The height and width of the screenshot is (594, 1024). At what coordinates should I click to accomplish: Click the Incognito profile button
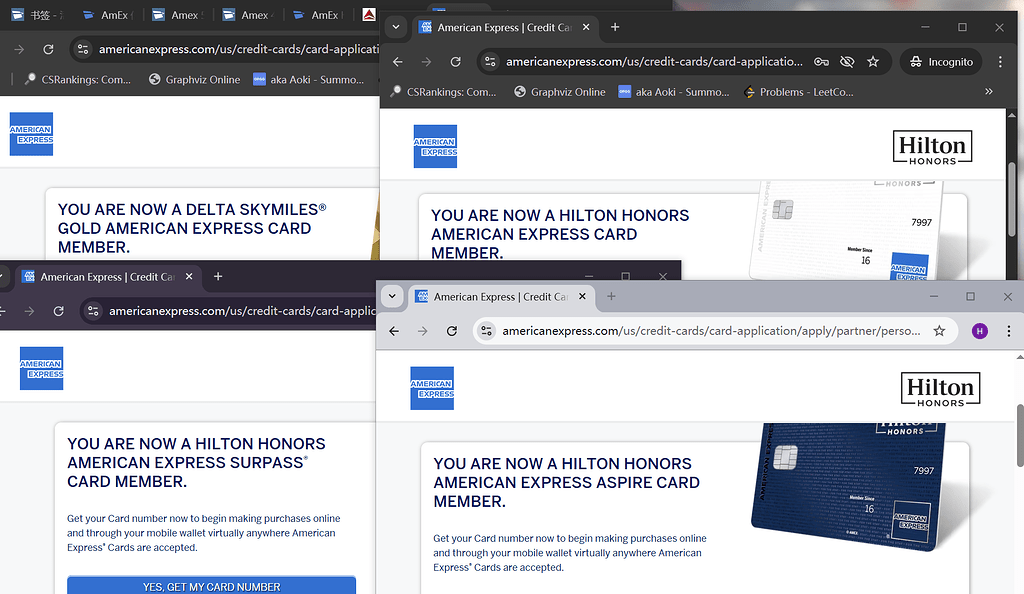941,62
